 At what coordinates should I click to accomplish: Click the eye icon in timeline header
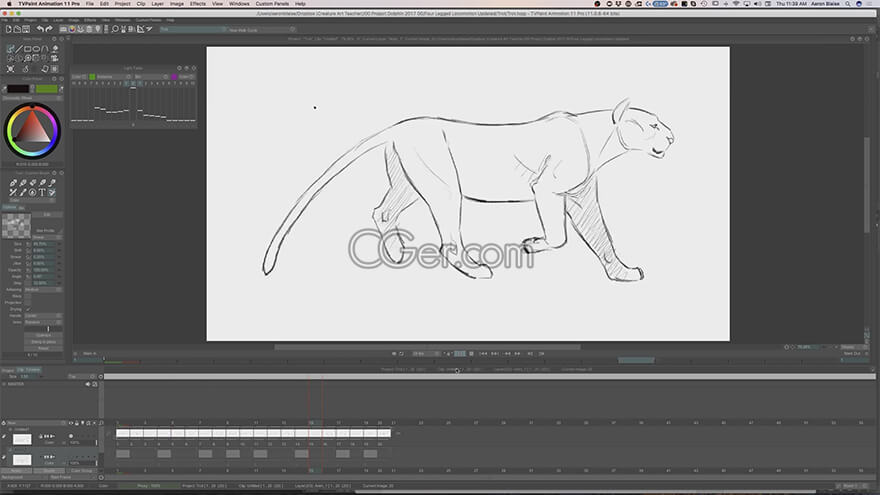[71, 423]
